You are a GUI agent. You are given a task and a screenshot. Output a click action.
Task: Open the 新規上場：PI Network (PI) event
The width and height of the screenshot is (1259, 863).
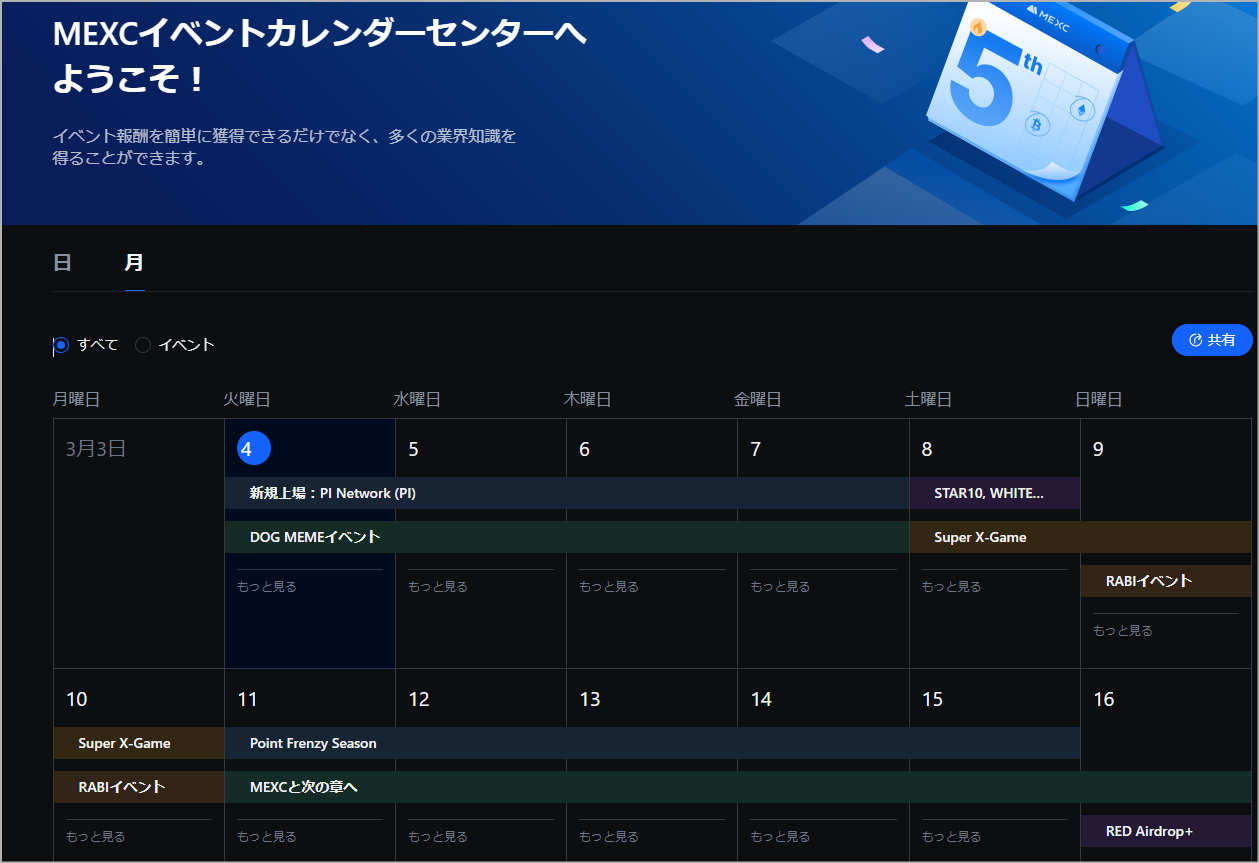tap(333, 493)
